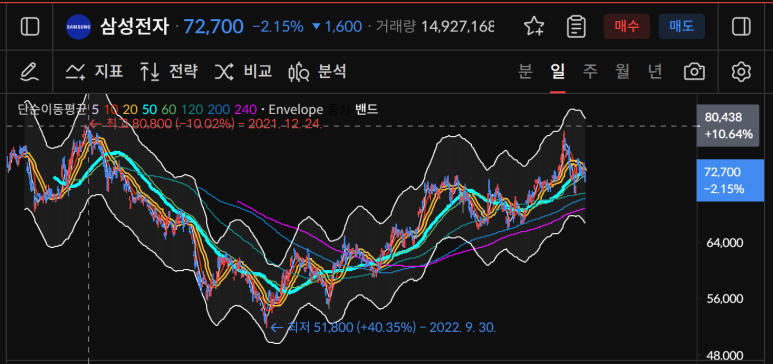Switch to 일 daily chart interval
This screenshot has width=773, height=364.
pyautogui.click(x=558, y=72)
